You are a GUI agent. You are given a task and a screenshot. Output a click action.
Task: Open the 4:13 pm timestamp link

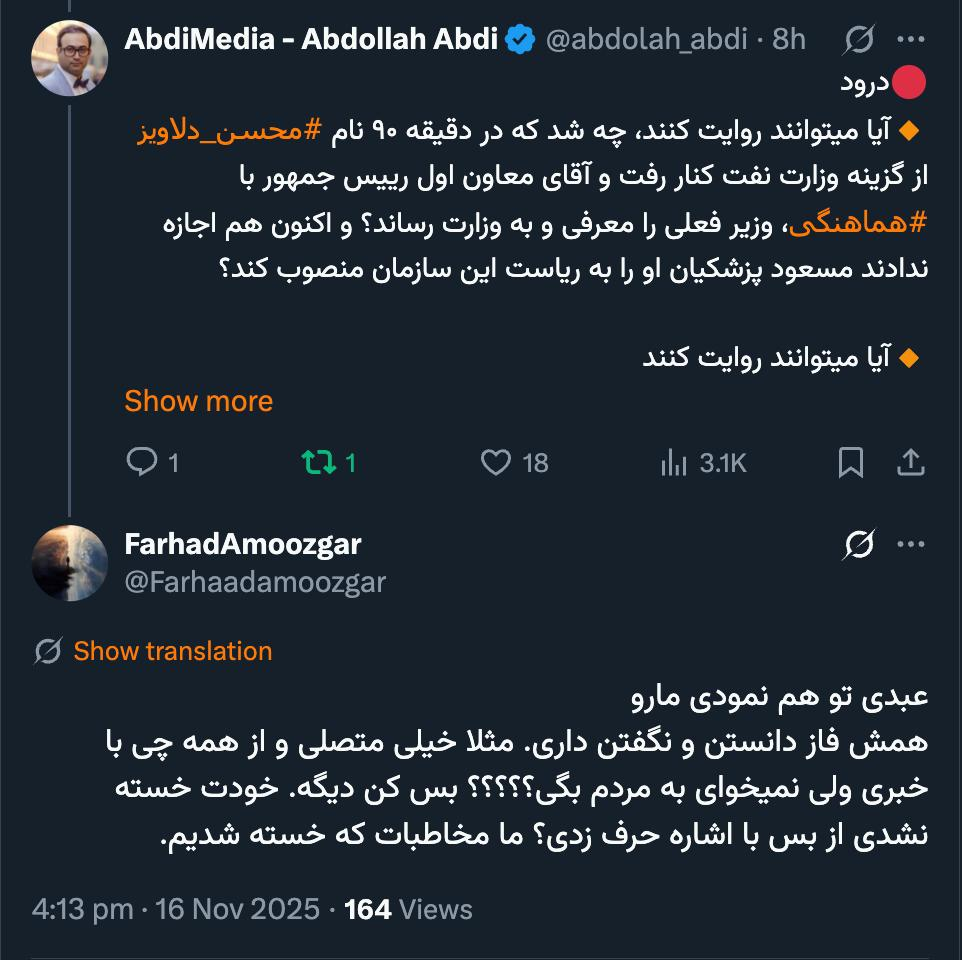(82, 909)
